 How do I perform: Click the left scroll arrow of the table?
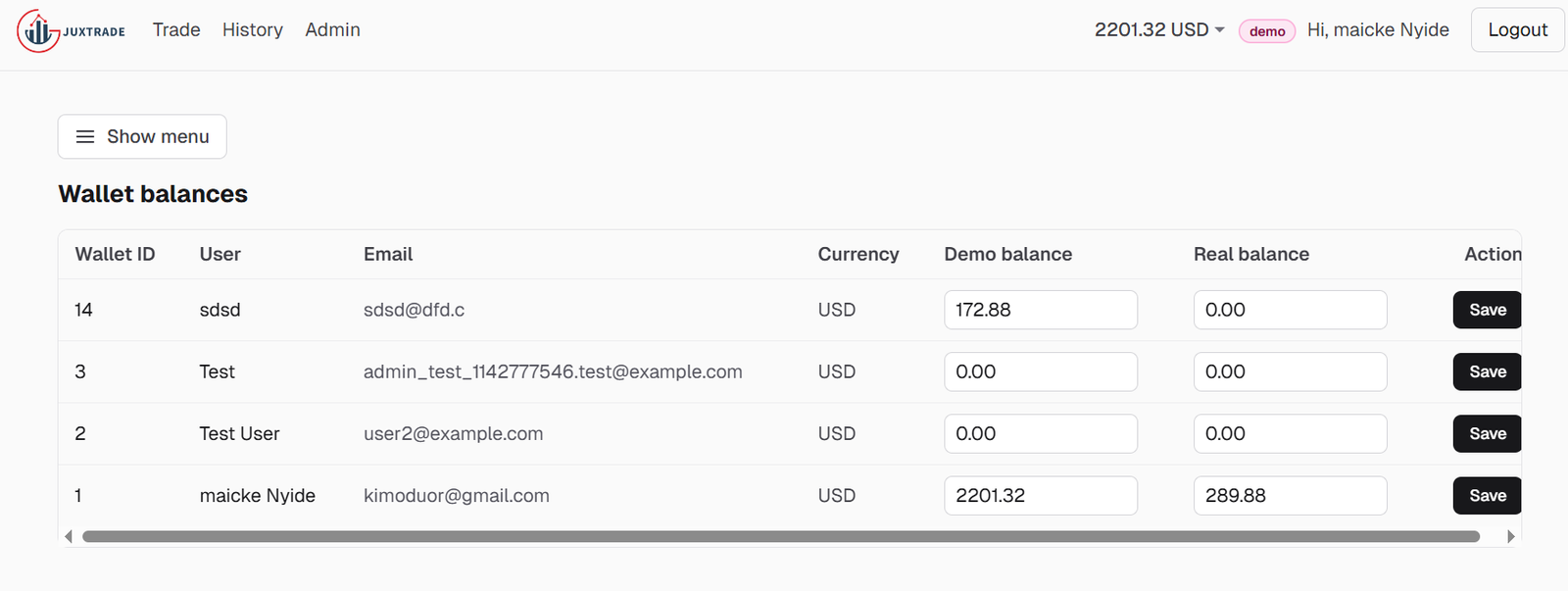pos(68,536)
